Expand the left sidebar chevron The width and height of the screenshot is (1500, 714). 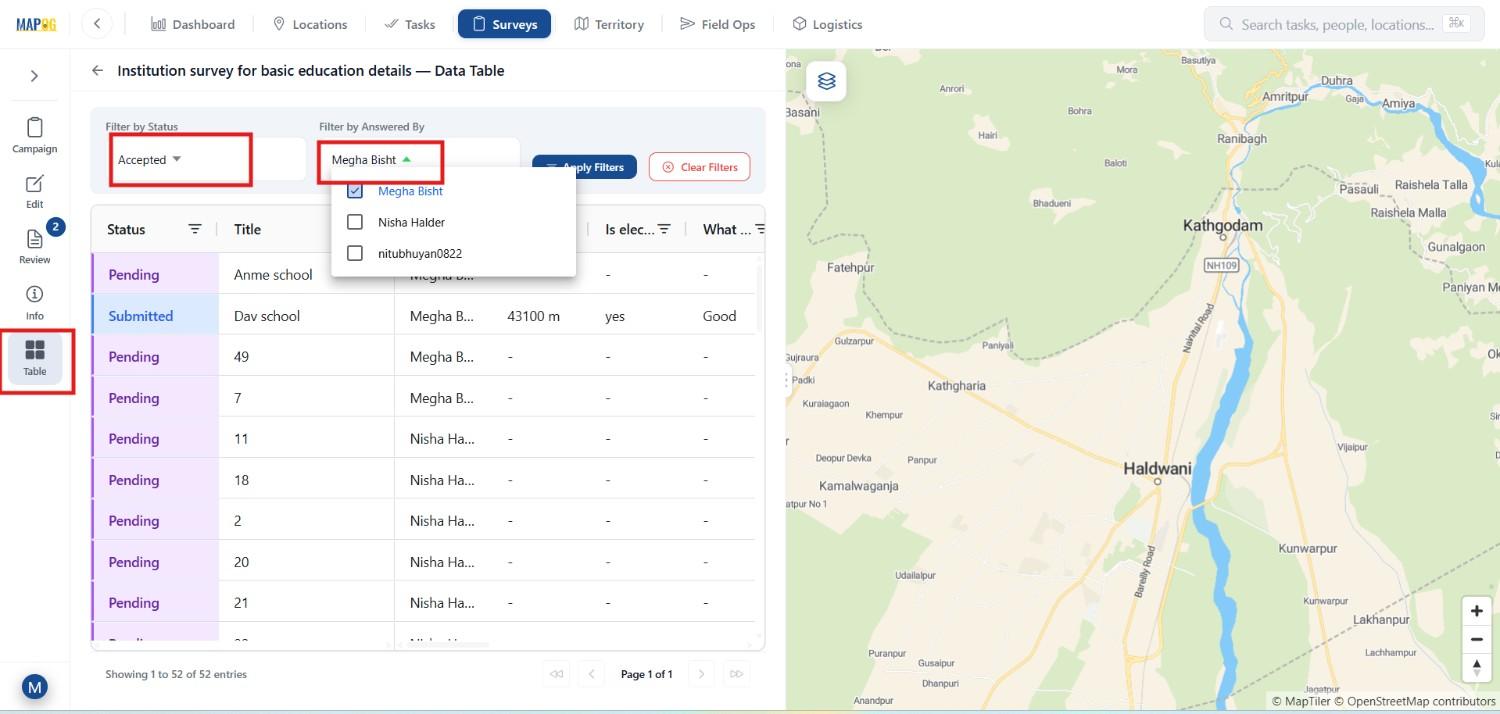click(x=34, y=76)
